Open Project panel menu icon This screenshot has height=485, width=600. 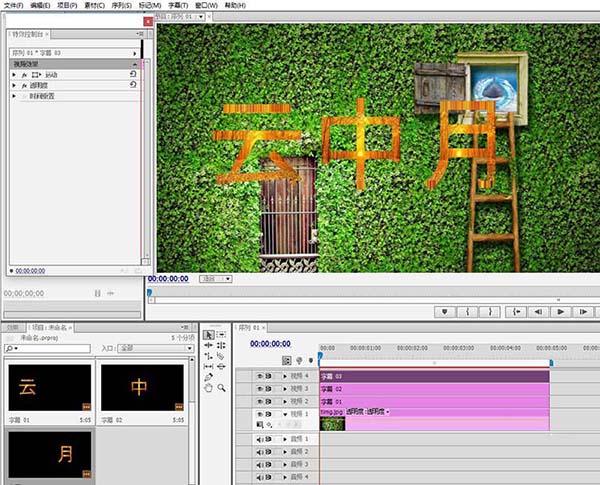click(x=185, y=327)
